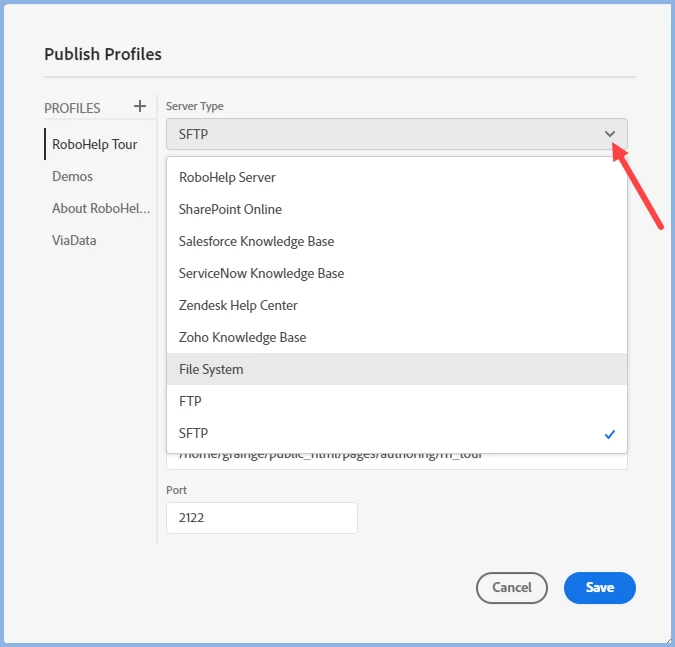Image resolution: width=675 pixels, height=647 pixels.
Task: Choose RoboHelp Server from server type list
Action: pos(396,177)
